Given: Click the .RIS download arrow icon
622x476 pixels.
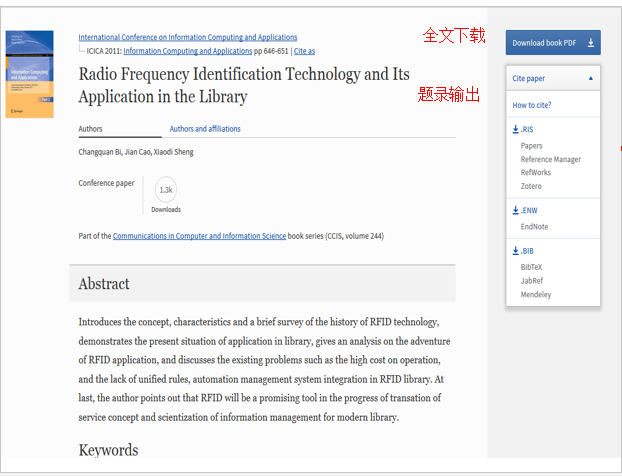Looking at the screenshot, I should (515, 129).
